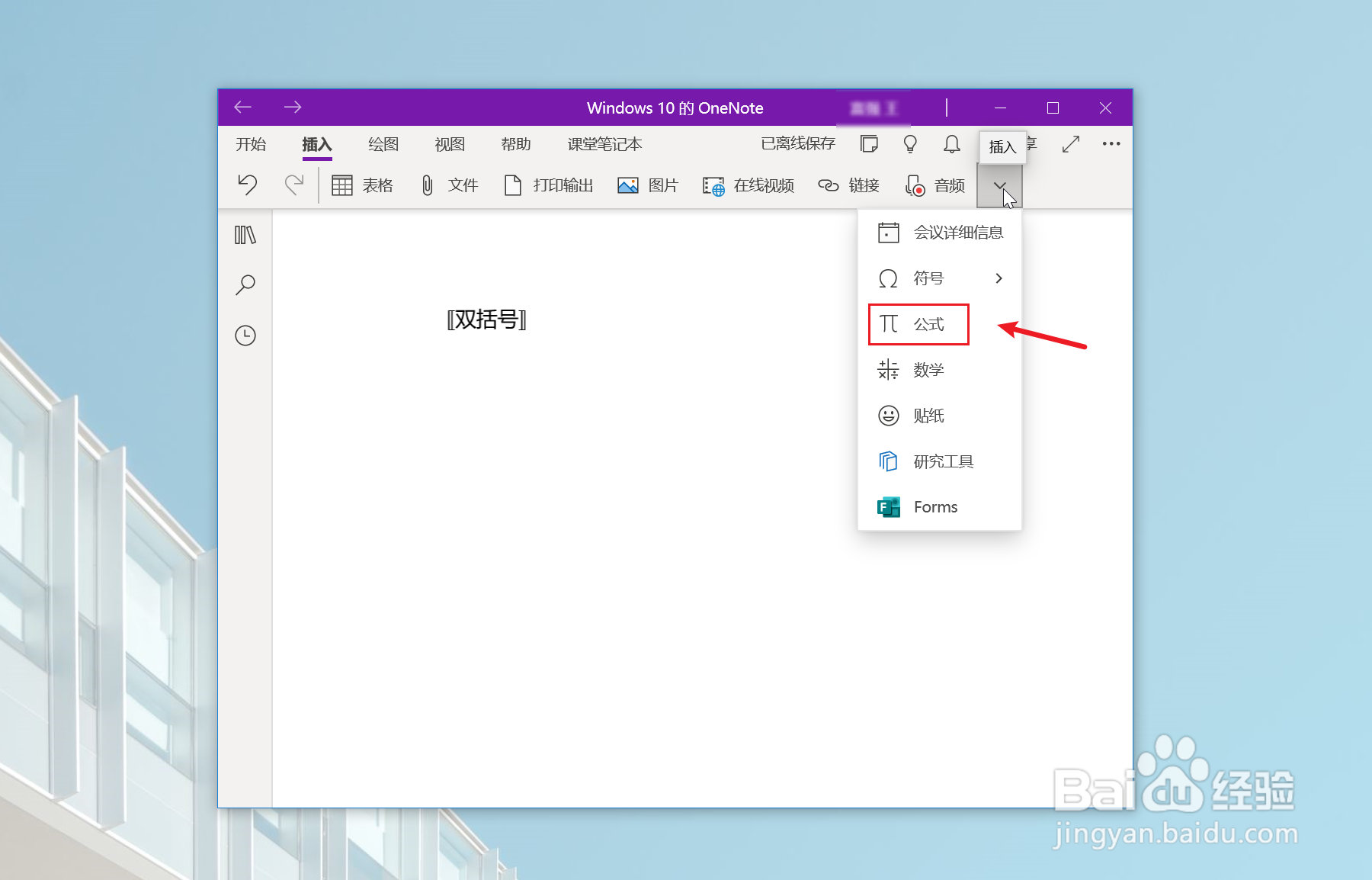
Task: Select the 插入 ribbon tab
Action: tap(317, 144)
